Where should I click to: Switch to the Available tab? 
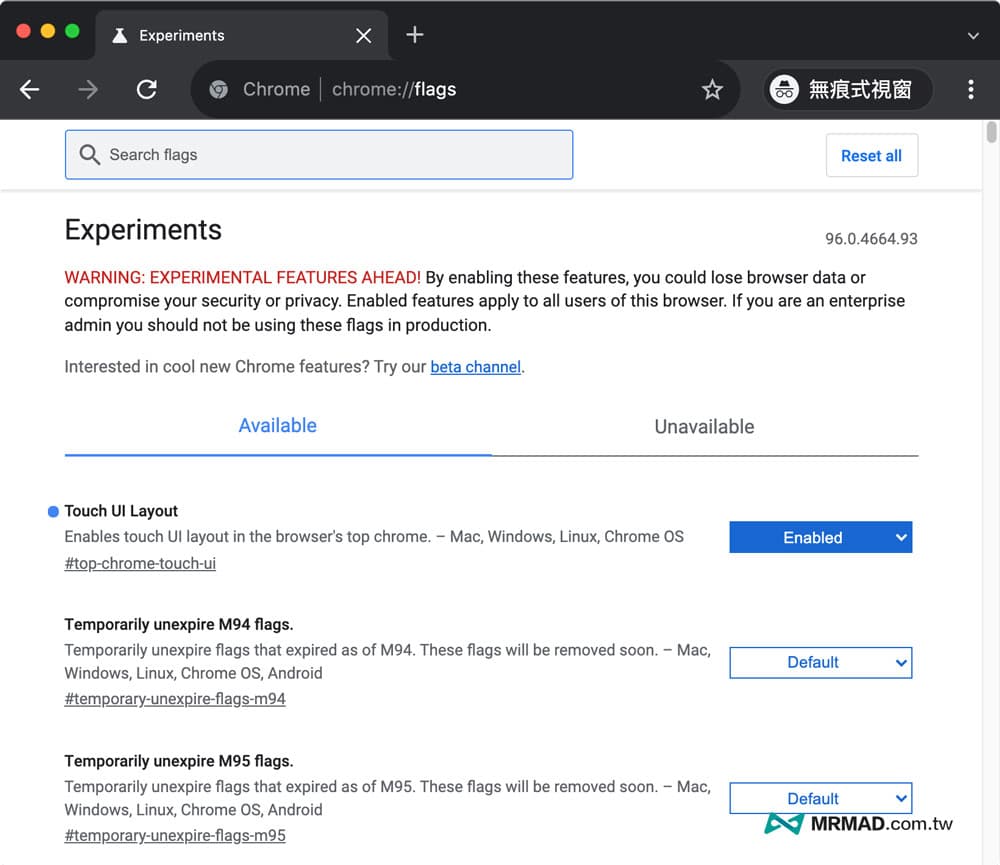277,426
